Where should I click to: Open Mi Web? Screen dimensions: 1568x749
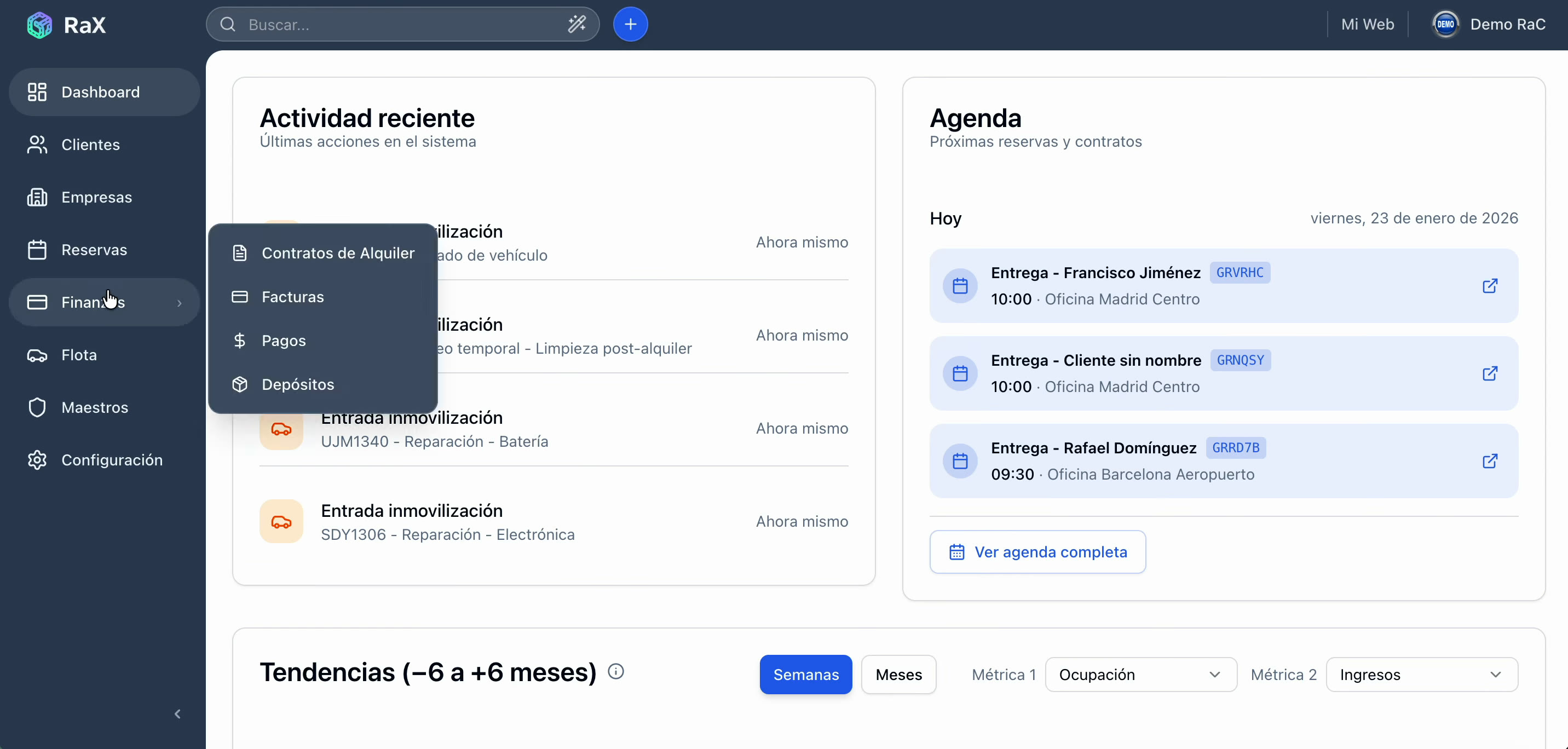tap(1367, 24)
